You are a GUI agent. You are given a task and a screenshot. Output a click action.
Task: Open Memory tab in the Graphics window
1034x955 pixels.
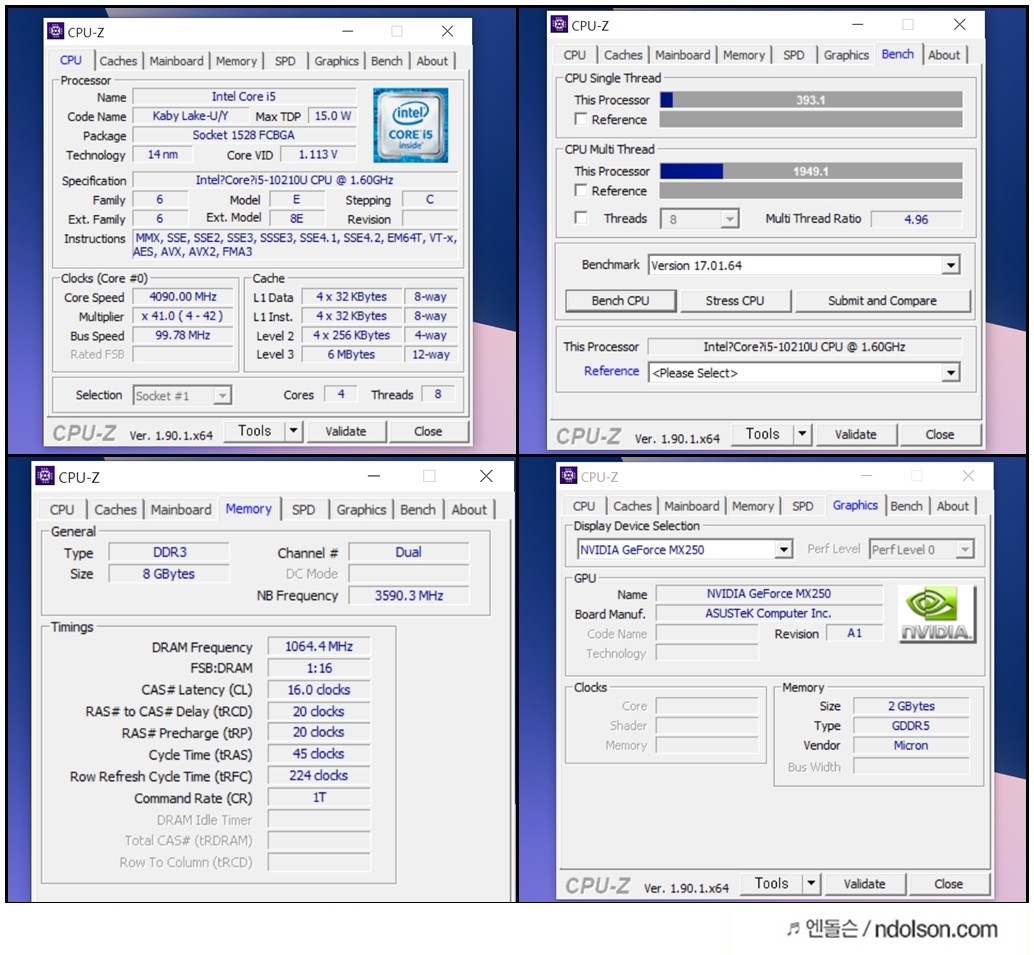pos(752,506)
